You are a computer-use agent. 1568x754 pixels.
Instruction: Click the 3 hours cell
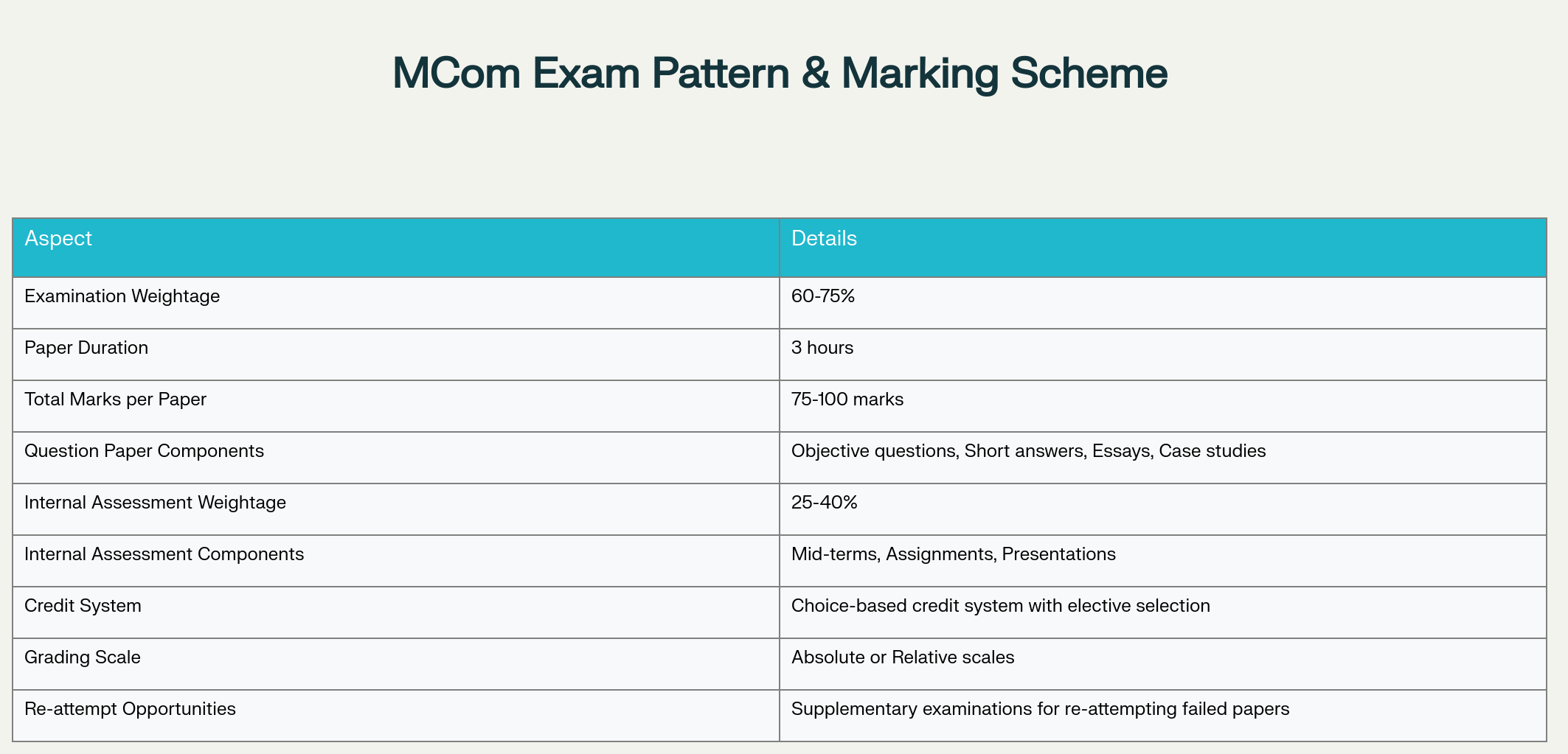coord(822,348)
